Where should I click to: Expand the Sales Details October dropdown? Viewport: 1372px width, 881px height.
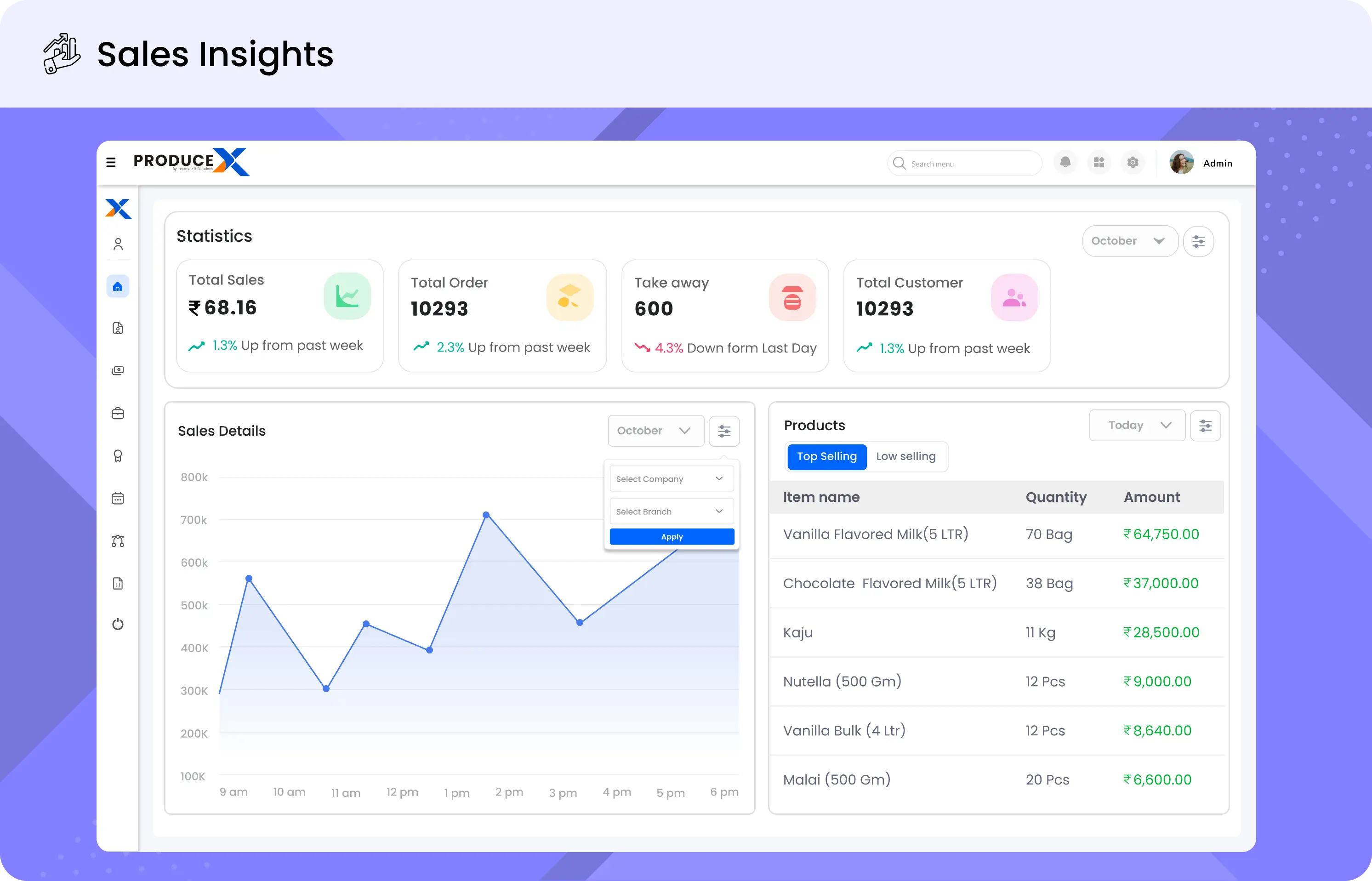(656, 431)
